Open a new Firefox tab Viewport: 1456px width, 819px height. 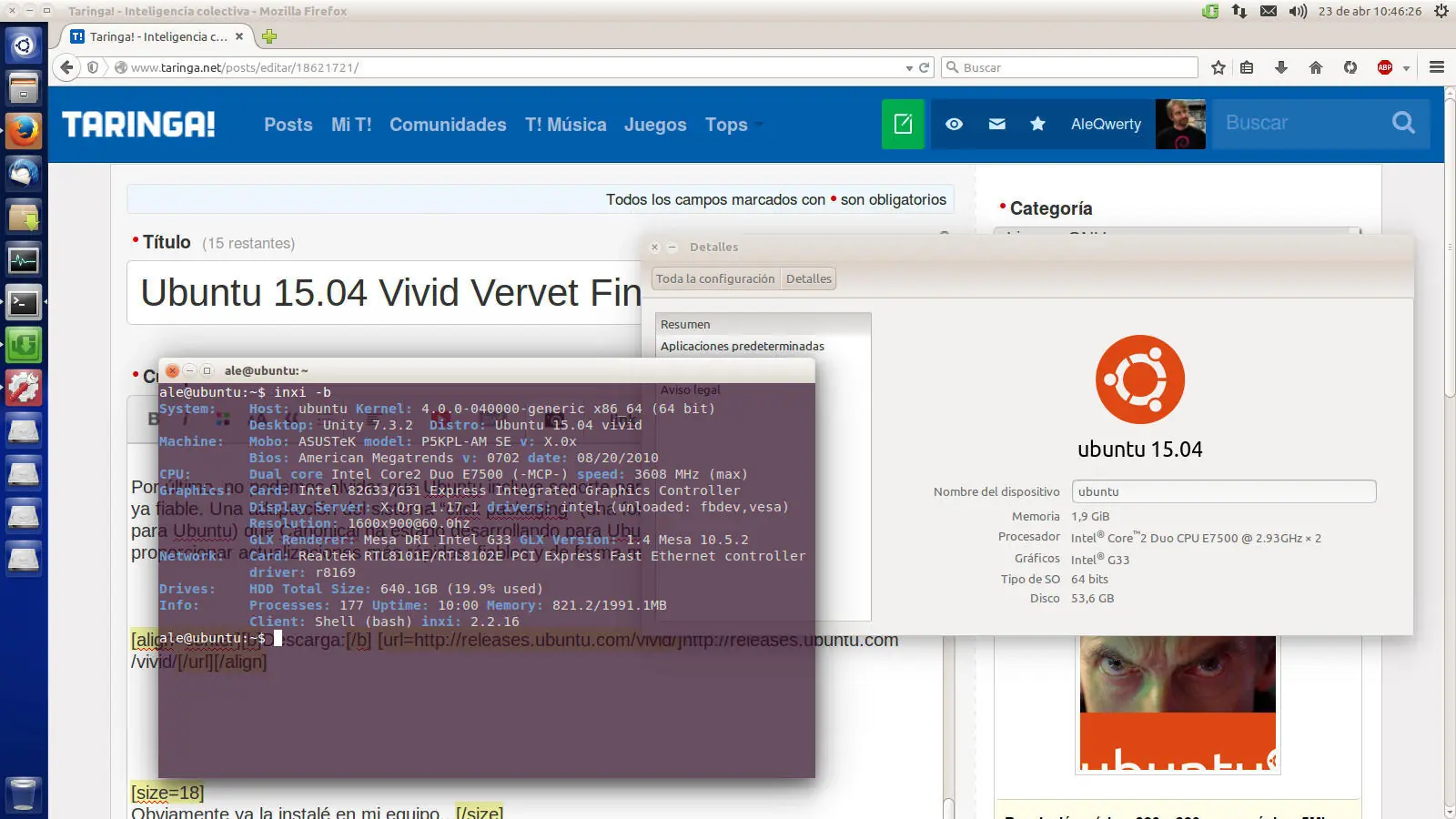tap(269, 36)
